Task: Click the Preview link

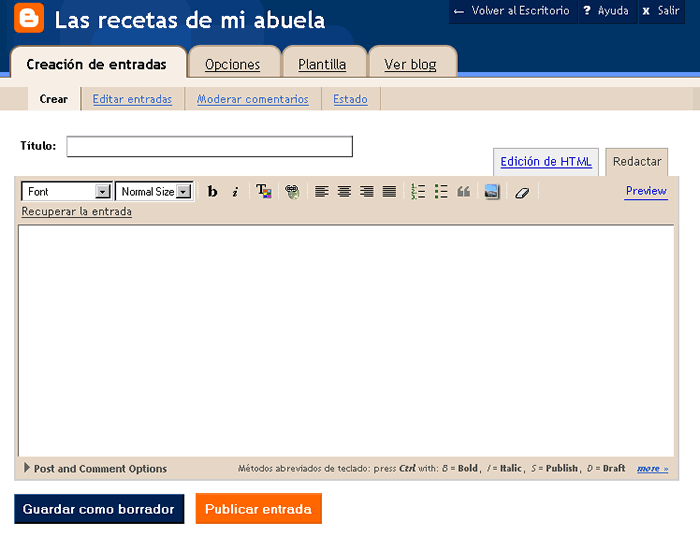Action: pyautogui.click(x=646, y=191)
